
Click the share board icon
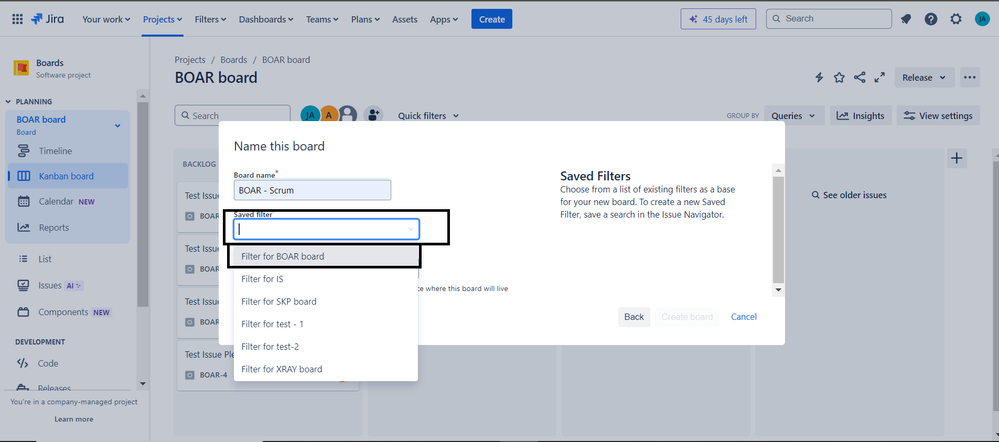click(x=859, y=78)
